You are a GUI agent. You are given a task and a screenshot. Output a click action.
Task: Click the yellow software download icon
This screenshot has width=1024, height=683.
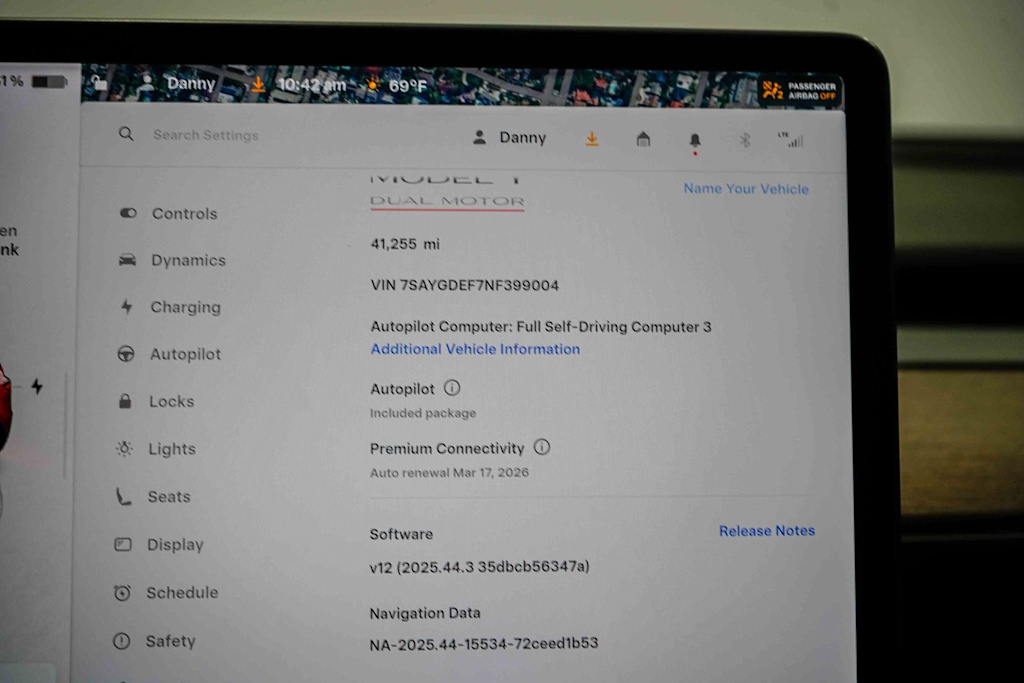tap(592, 139)
